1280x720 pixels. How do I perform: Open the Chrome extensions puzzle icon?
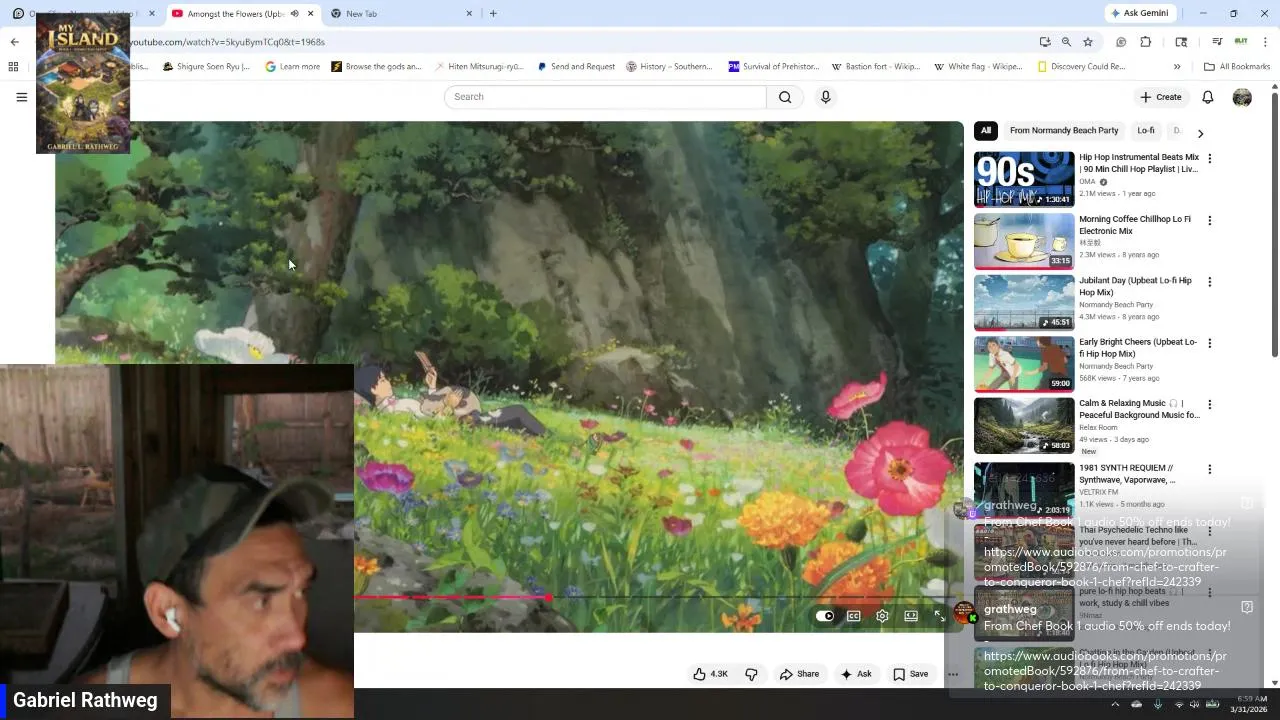point(1146,42)
